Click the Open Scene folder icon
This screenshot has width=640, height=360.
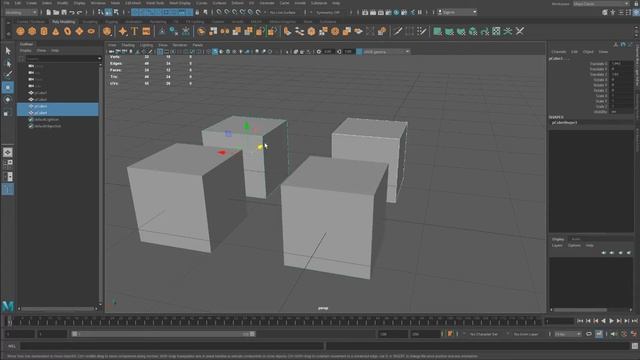click(56, 12)
